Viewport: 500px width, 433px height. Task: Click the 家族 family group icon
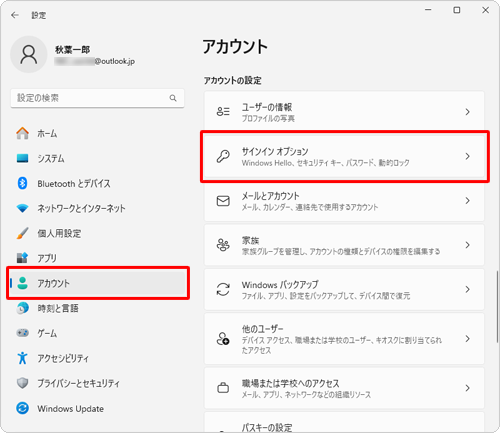223,245
